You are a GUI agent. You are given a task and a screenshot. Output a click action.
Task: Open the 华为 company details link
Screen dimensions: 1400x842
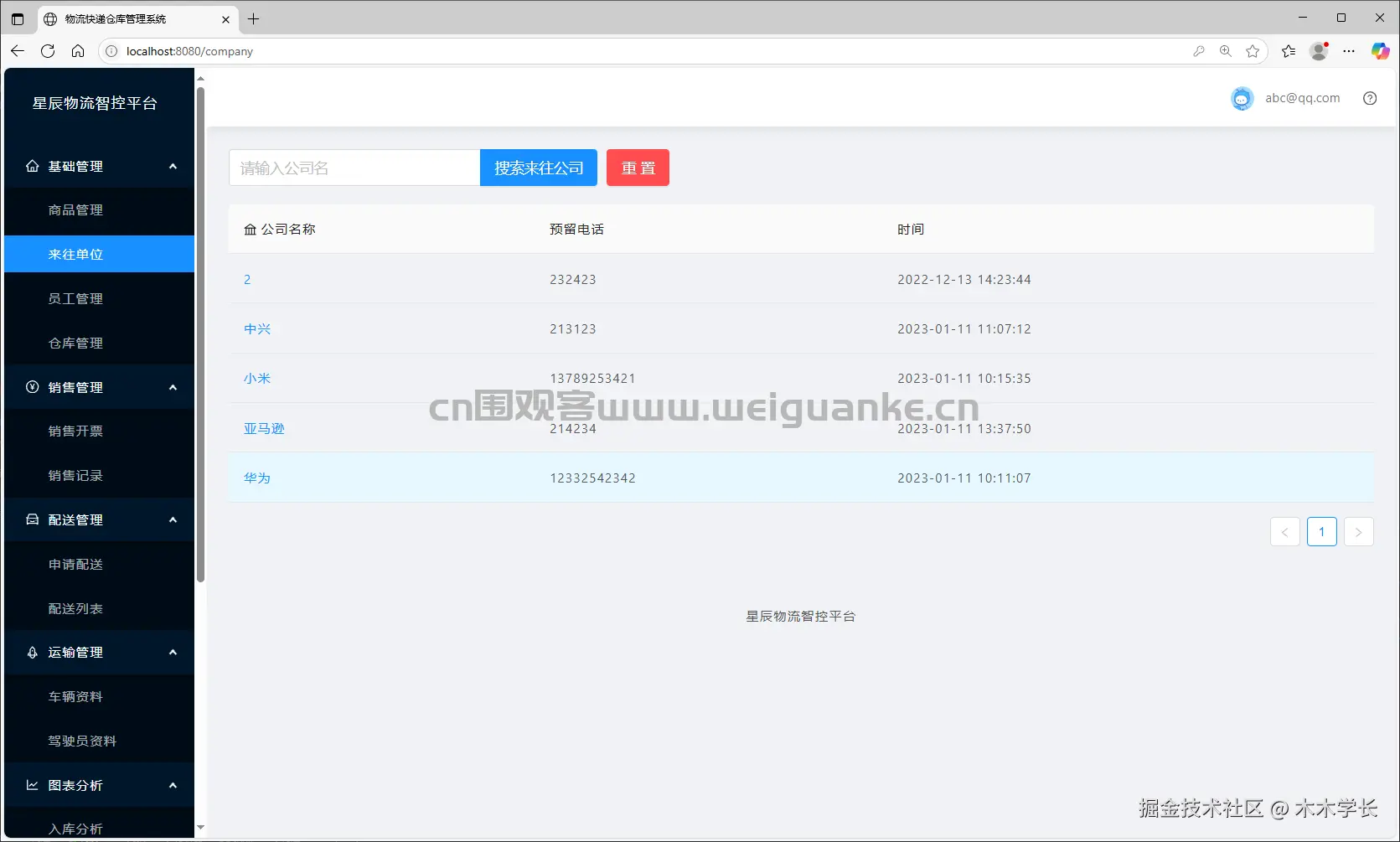click(x=257, y=478)
